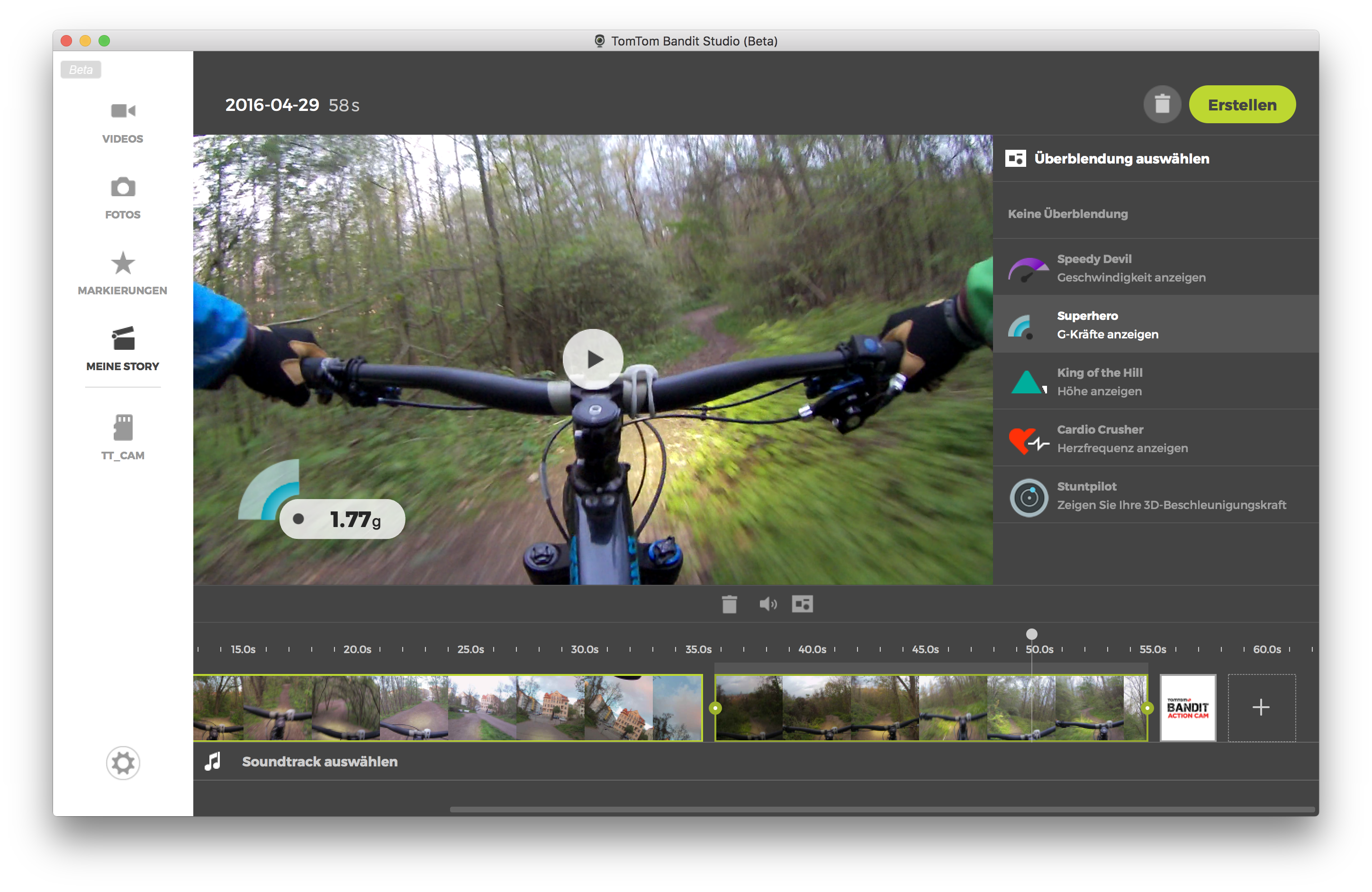Image resolution: width=1372 pixels, height=892 pixels.
Task: Play the video preview
Action: point(593,359)
